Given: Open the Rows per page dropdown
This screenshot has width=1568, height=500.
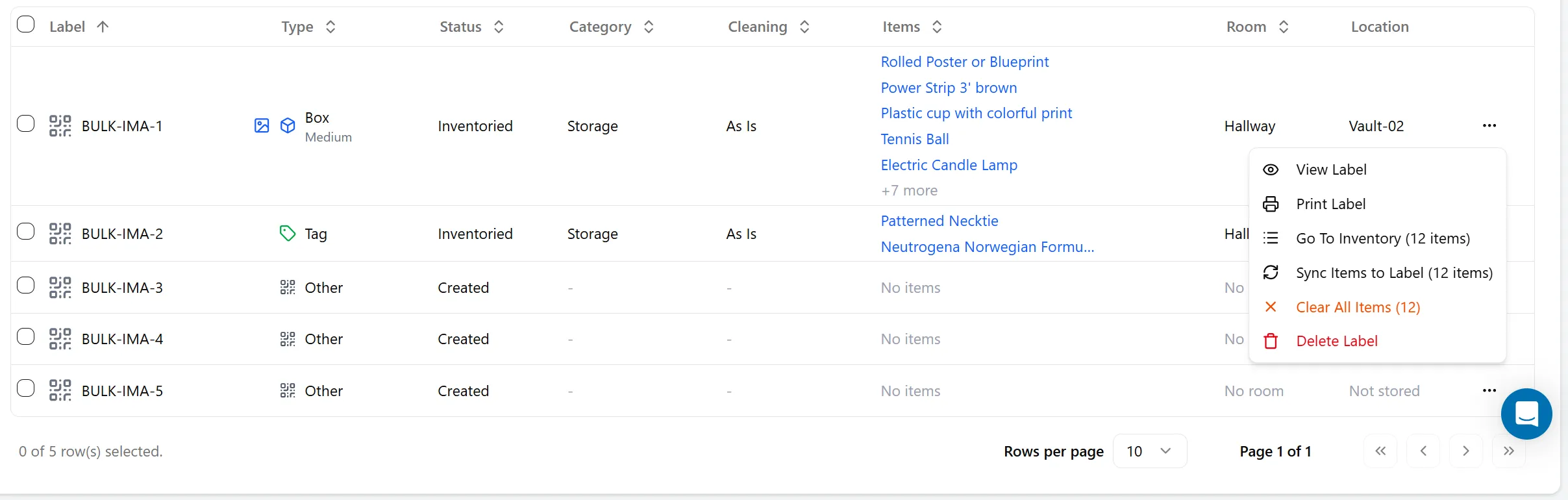Looking at the screenshot, I should tap(1150, 451).
